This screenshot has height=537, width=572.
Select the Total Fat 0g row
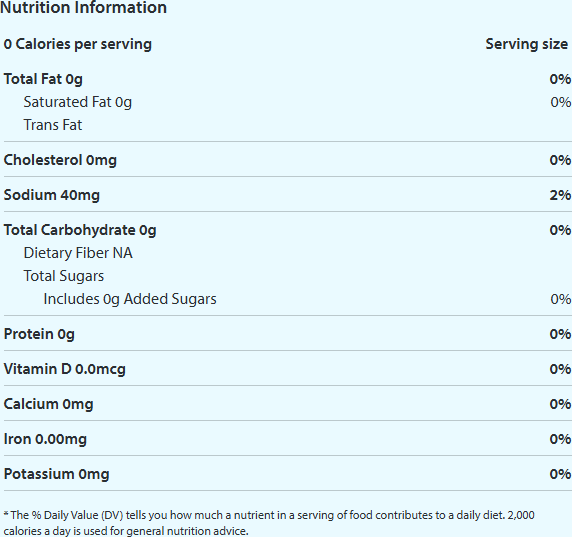pyautogui.click(x=287, y=79)
